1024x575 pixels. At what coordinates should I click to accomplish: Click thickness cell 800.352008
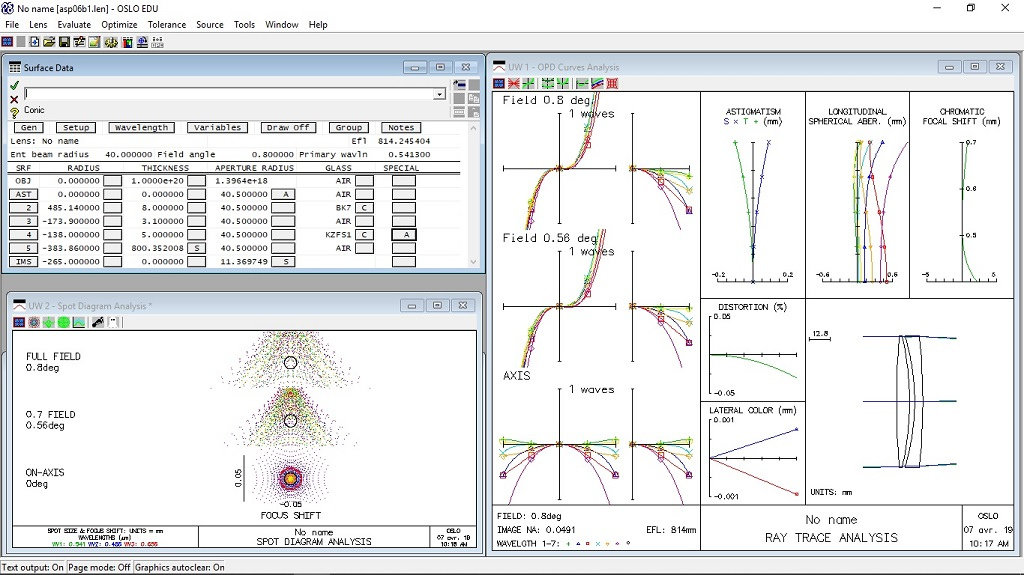(157, 248)
